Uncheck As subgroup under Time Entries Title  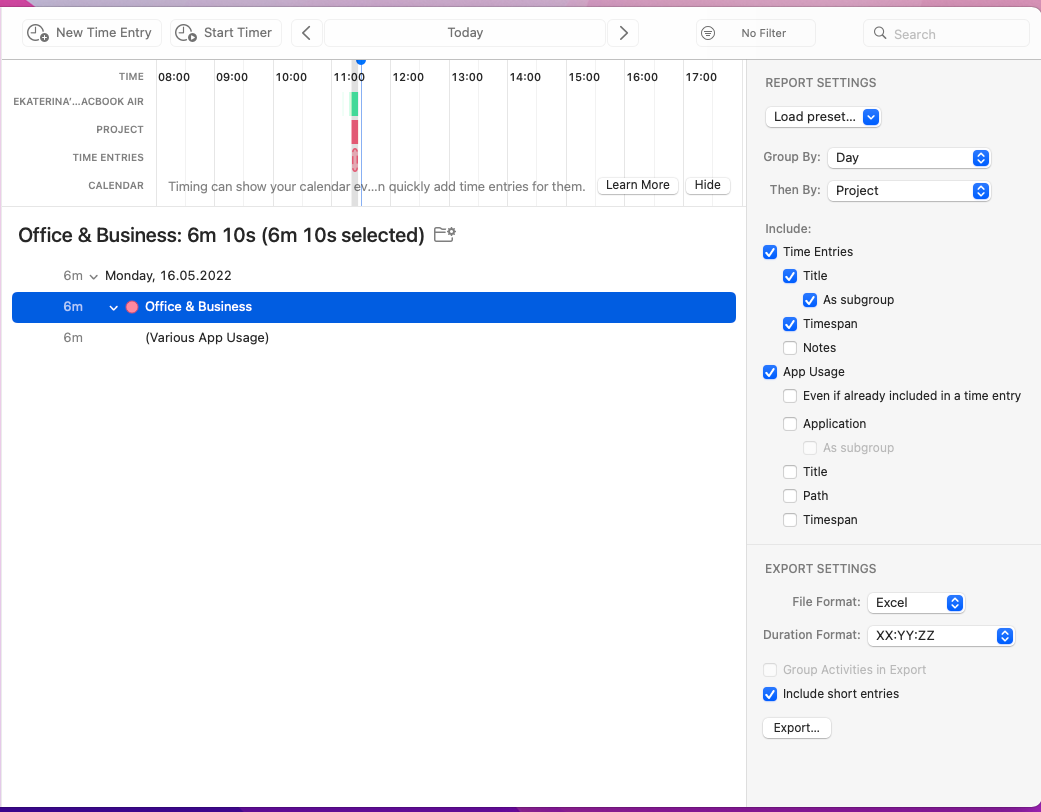(x=810, y=300)
